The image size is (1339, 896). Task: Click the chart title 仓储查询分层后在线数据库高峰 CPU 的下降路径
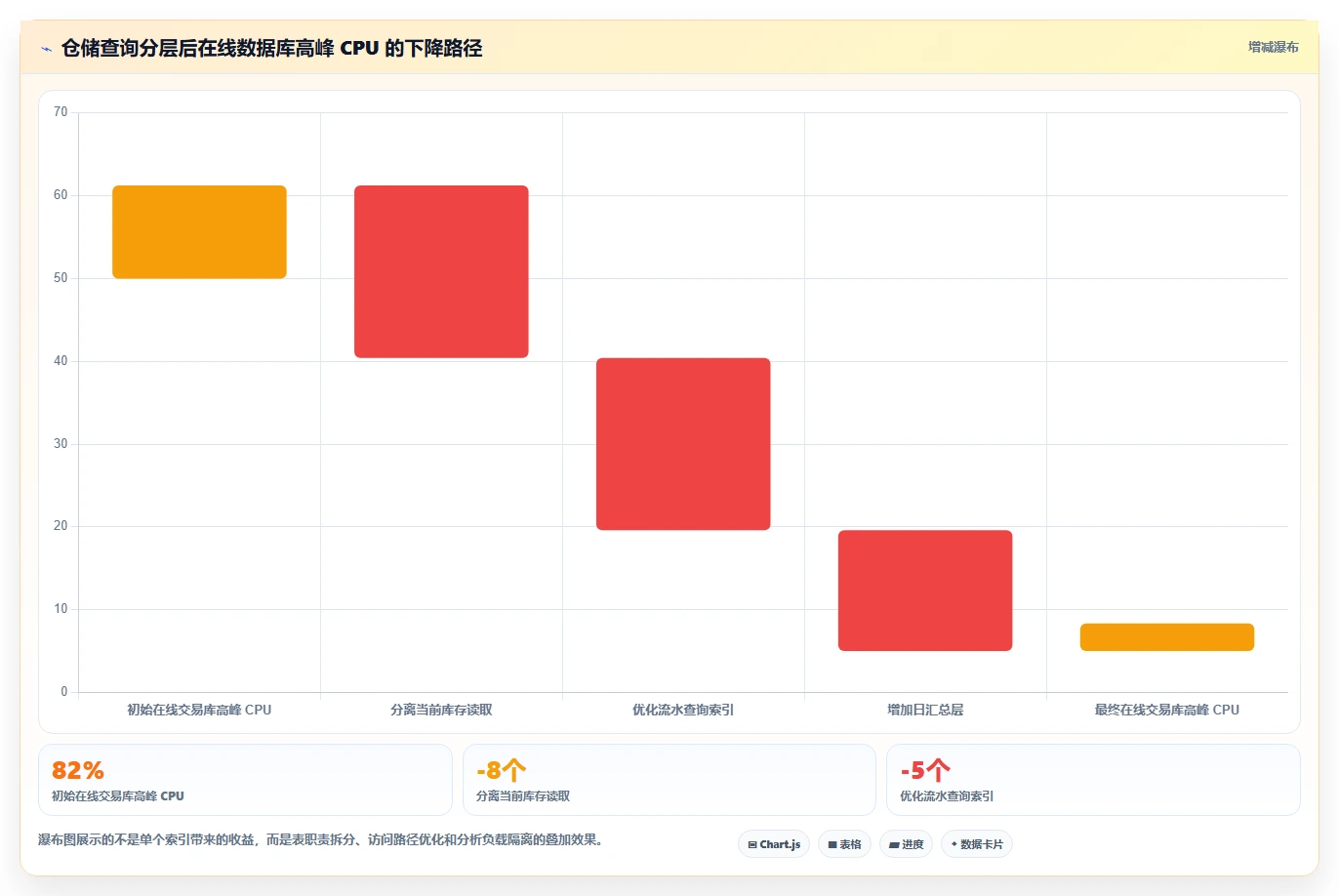[271, 48]
